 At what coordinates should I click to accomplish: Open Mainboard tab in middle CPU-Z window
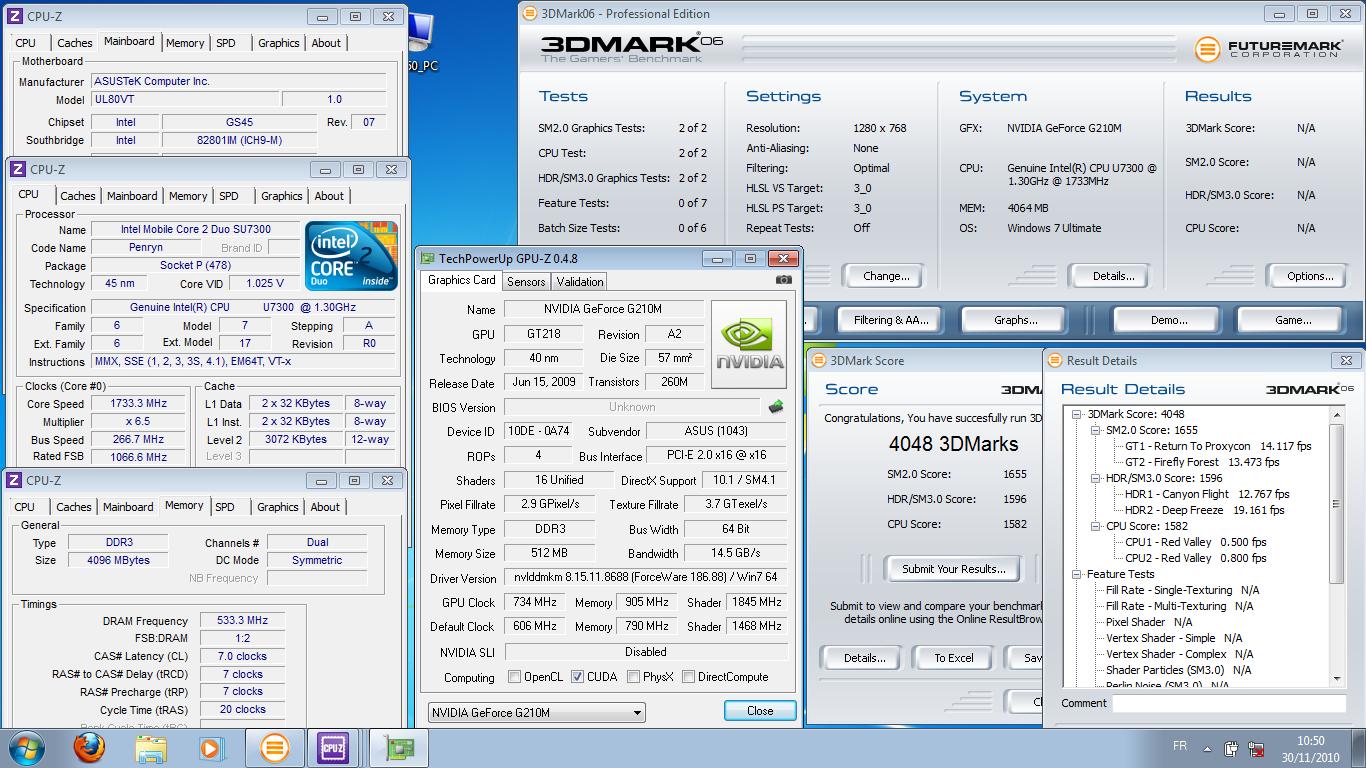click(x=132, y=196)
